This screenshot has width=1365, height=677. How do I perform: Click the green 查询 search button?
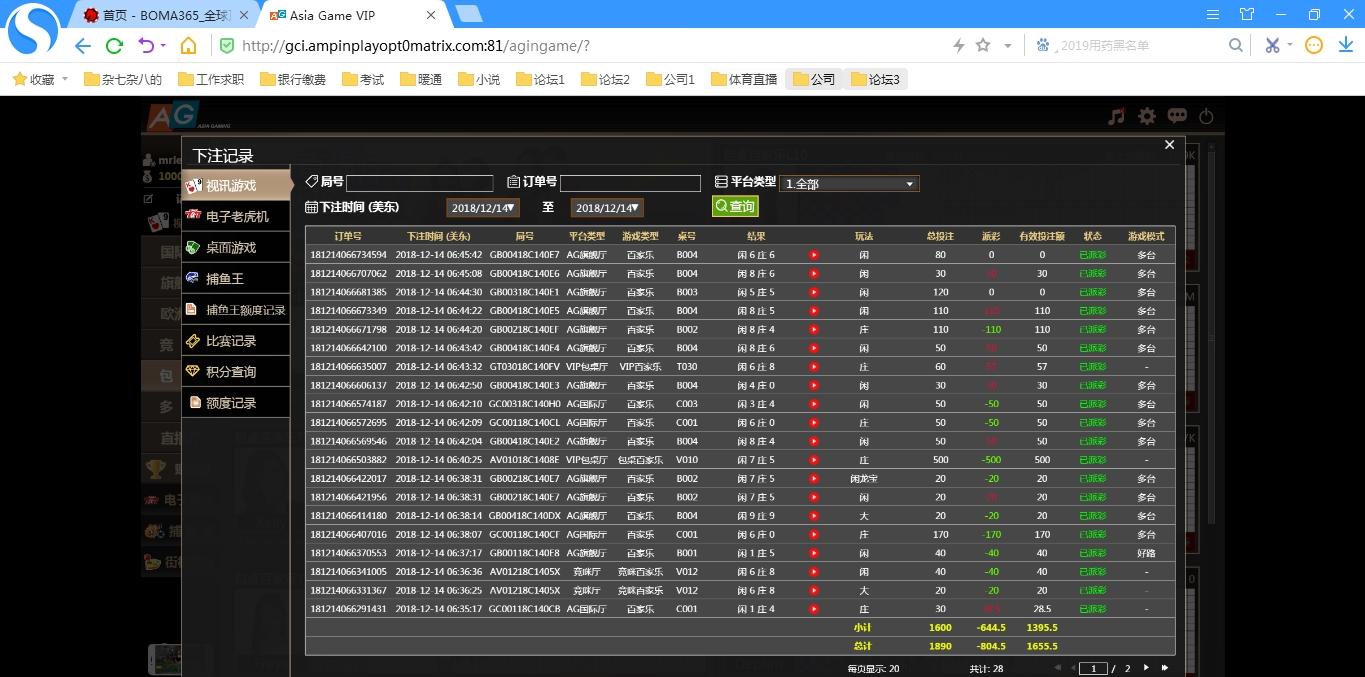[735, 206]
